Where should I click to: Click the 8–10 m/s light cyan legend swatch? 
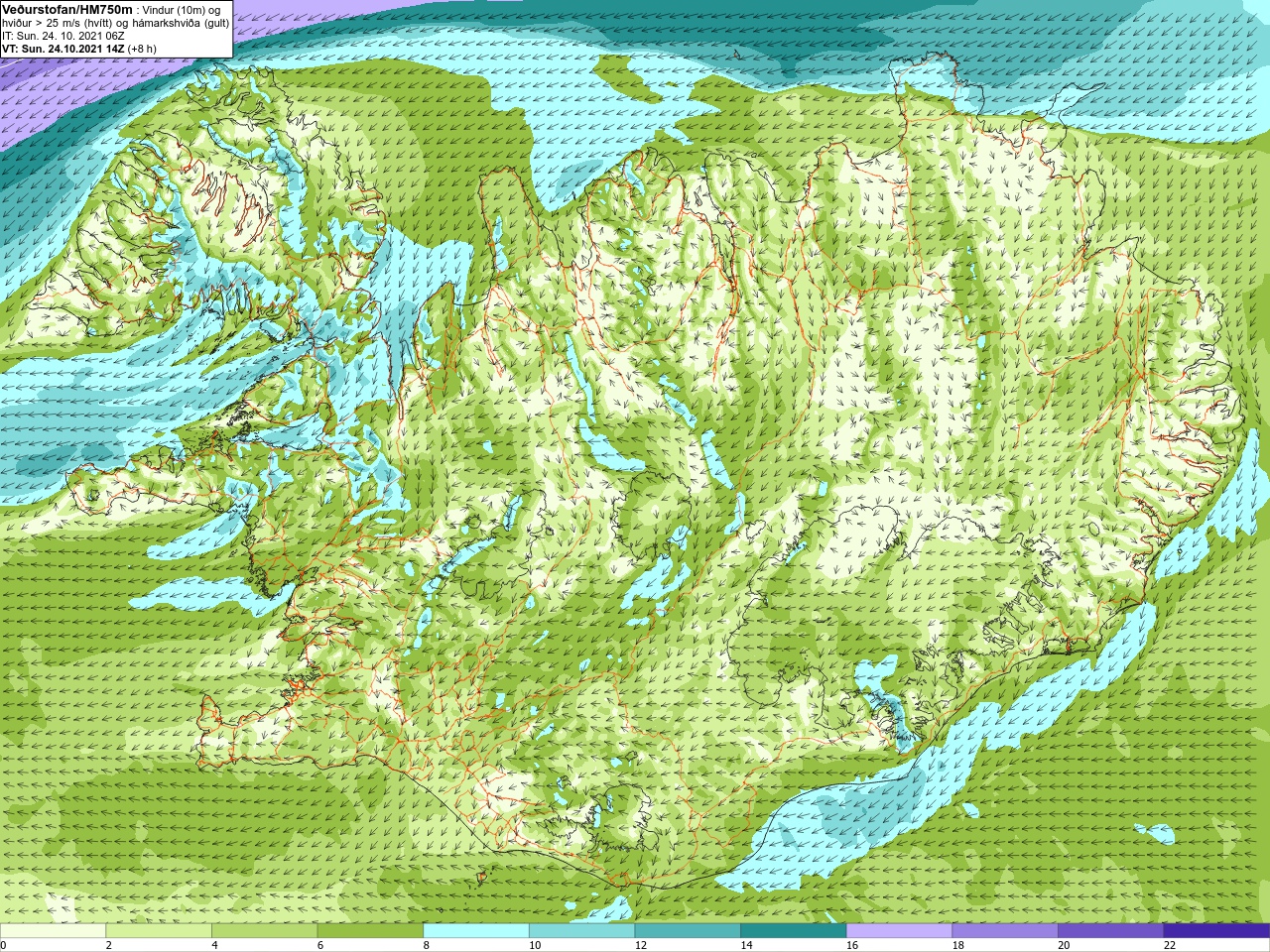point(476,931)
